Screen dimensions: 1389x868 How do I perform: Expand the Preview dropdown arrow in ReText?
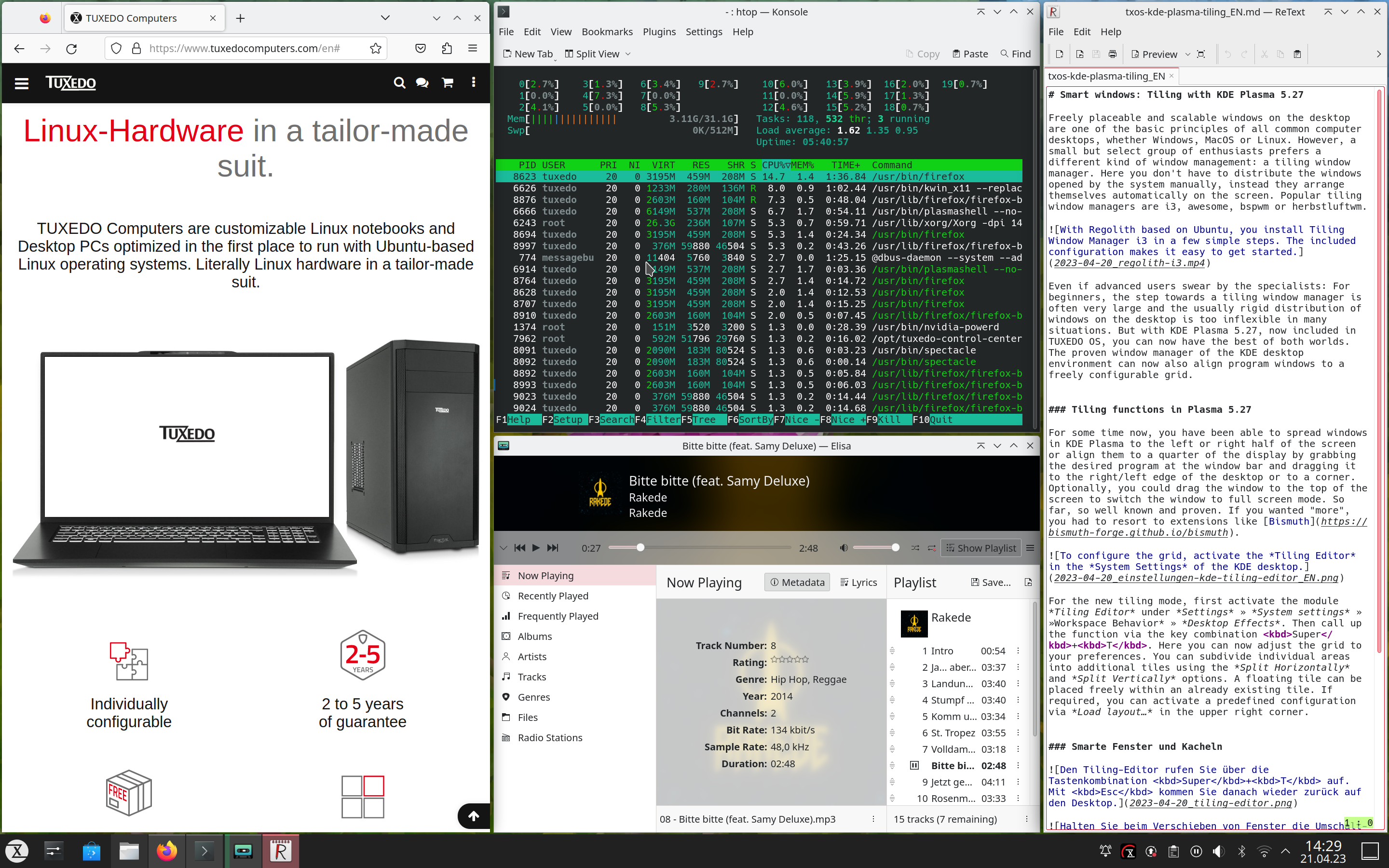tap(1187, 54)
